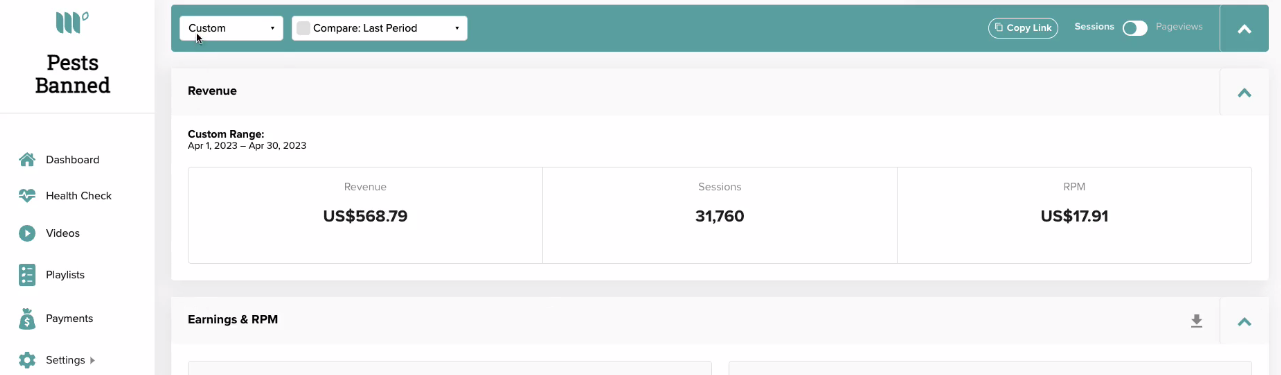The image size is (1281, 375).
Task: Collapse the Revenue section
Action: click(x=1245, y=92)
